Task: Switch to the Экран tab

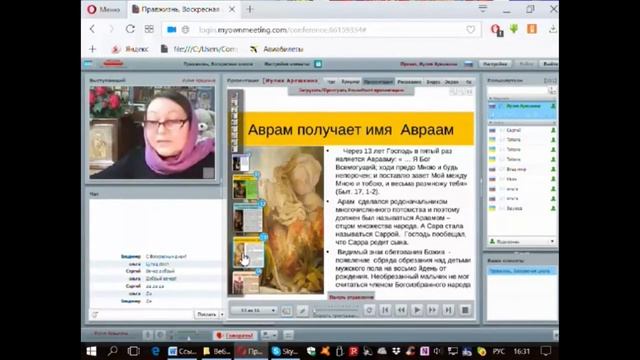Action: (x=451, y=82)
